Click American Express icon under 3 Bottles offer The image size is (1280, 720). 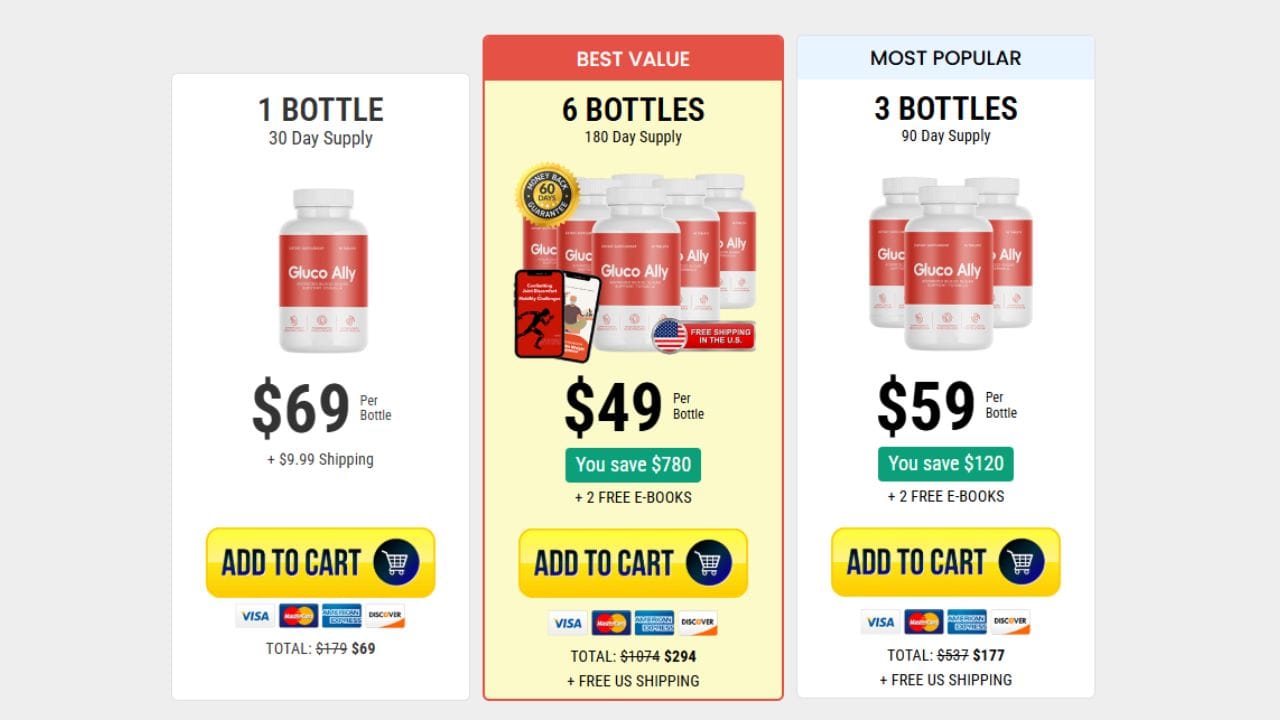coord(967,622)
